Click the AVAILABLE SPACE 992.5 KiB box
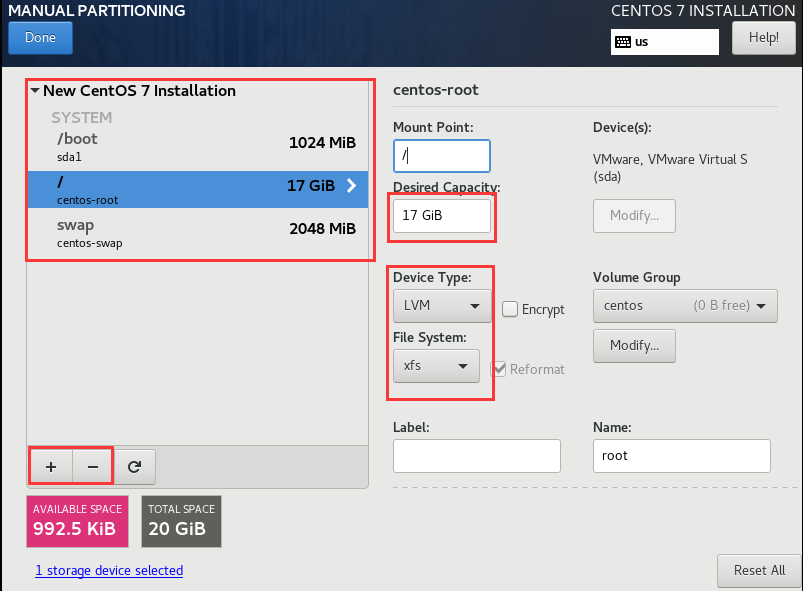Viewport: 803px width, 591px height. (77, 521)
